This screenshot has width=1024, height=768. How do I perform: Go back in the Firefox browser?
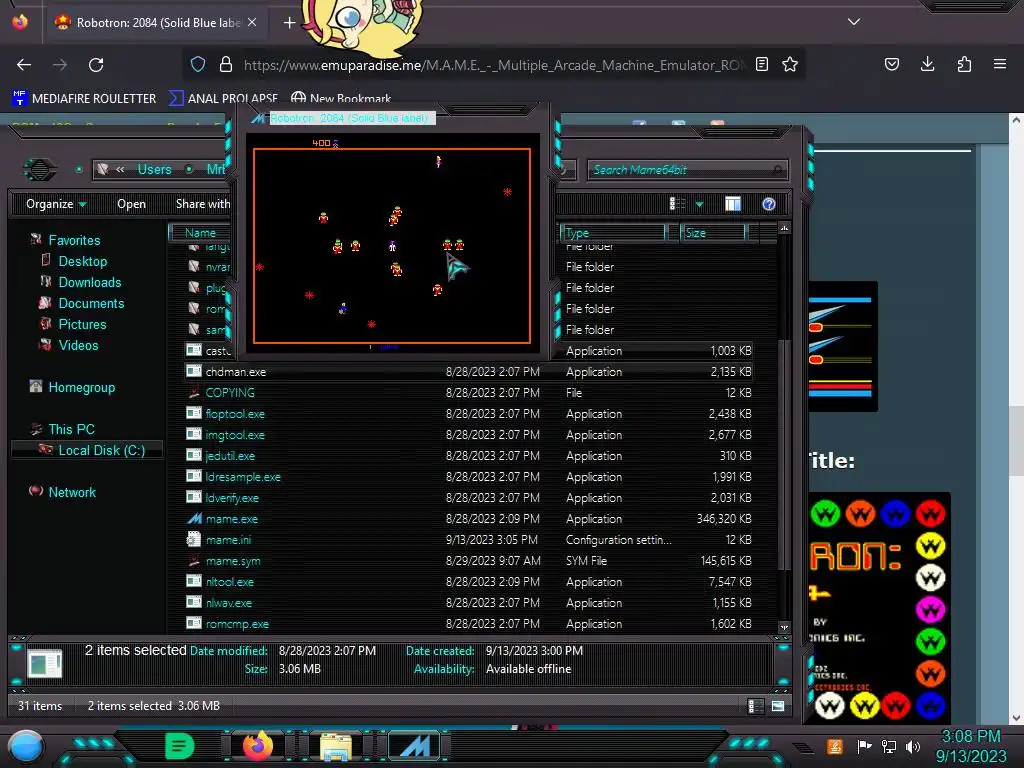[24, 65]
